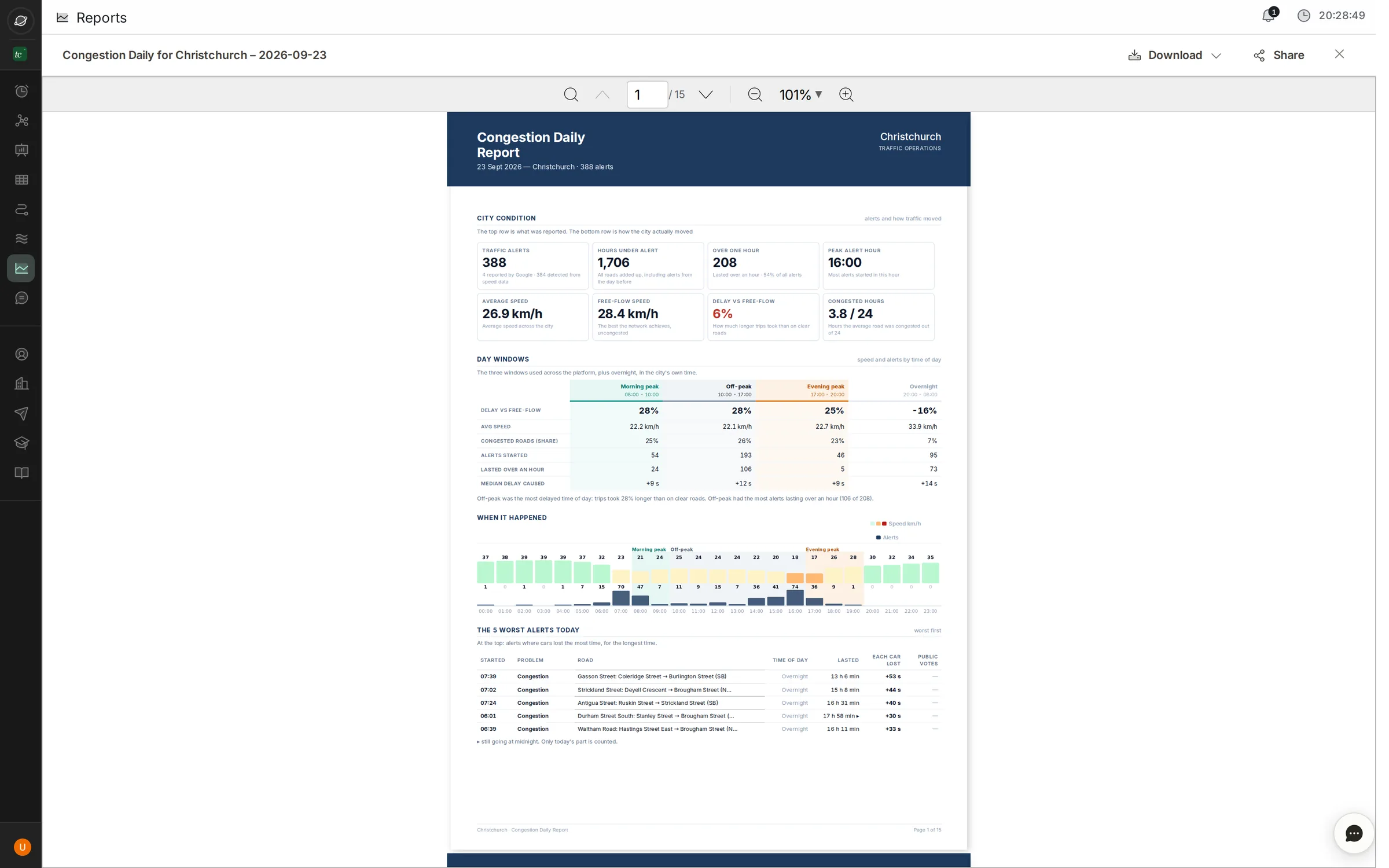Open the speech bubble messages sidebar icon
1389x868 pixels.
(21, 298)
